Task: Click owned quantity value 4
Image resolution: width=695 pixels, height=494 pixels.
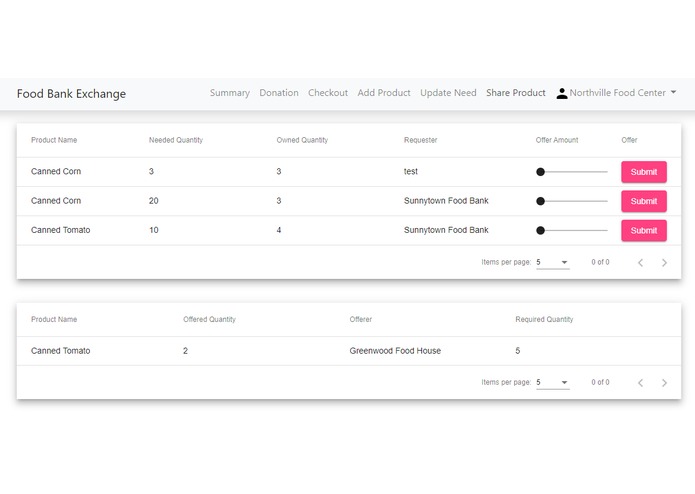Action: [279, 230]
